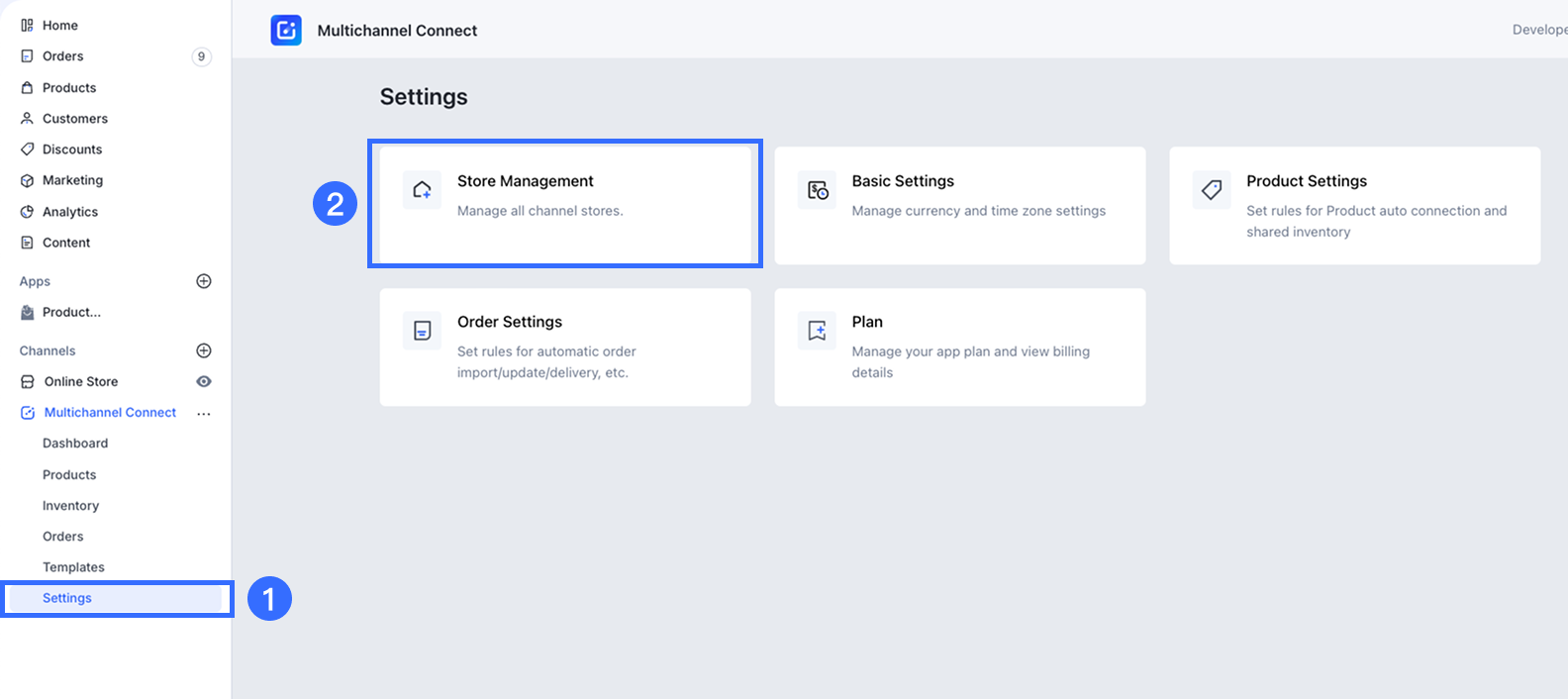Click the Multichannel Connect app logo
The width and height of the screenshot is (1568, 699).
286,31
